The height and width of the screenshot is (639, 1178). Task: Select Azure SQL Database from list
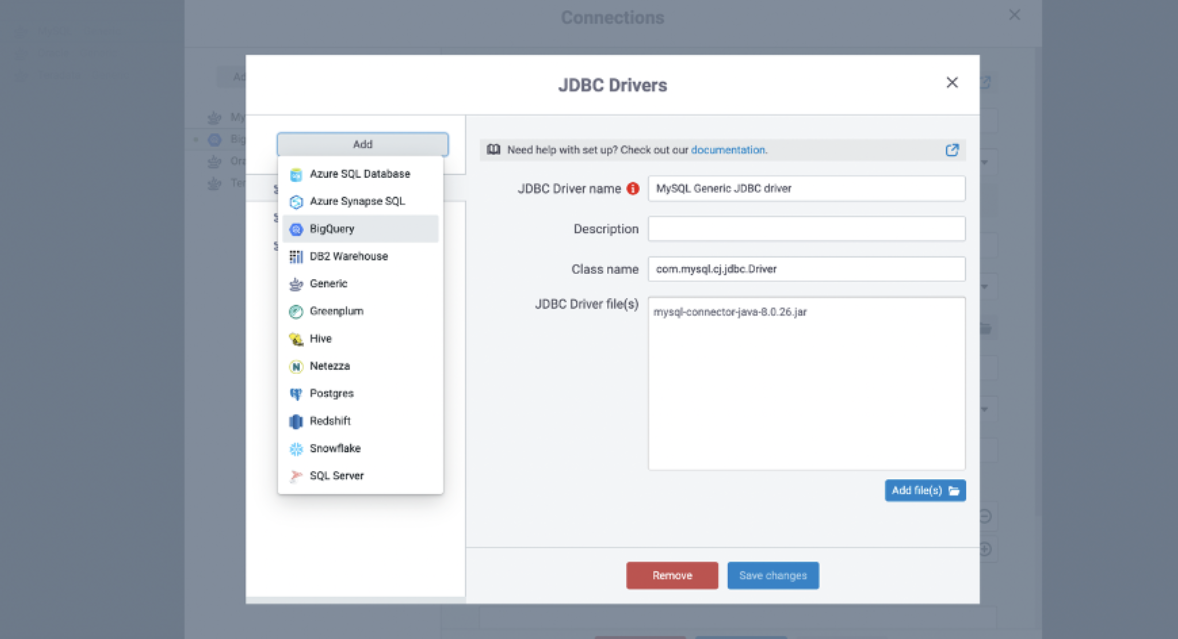[x=361, y=174]
